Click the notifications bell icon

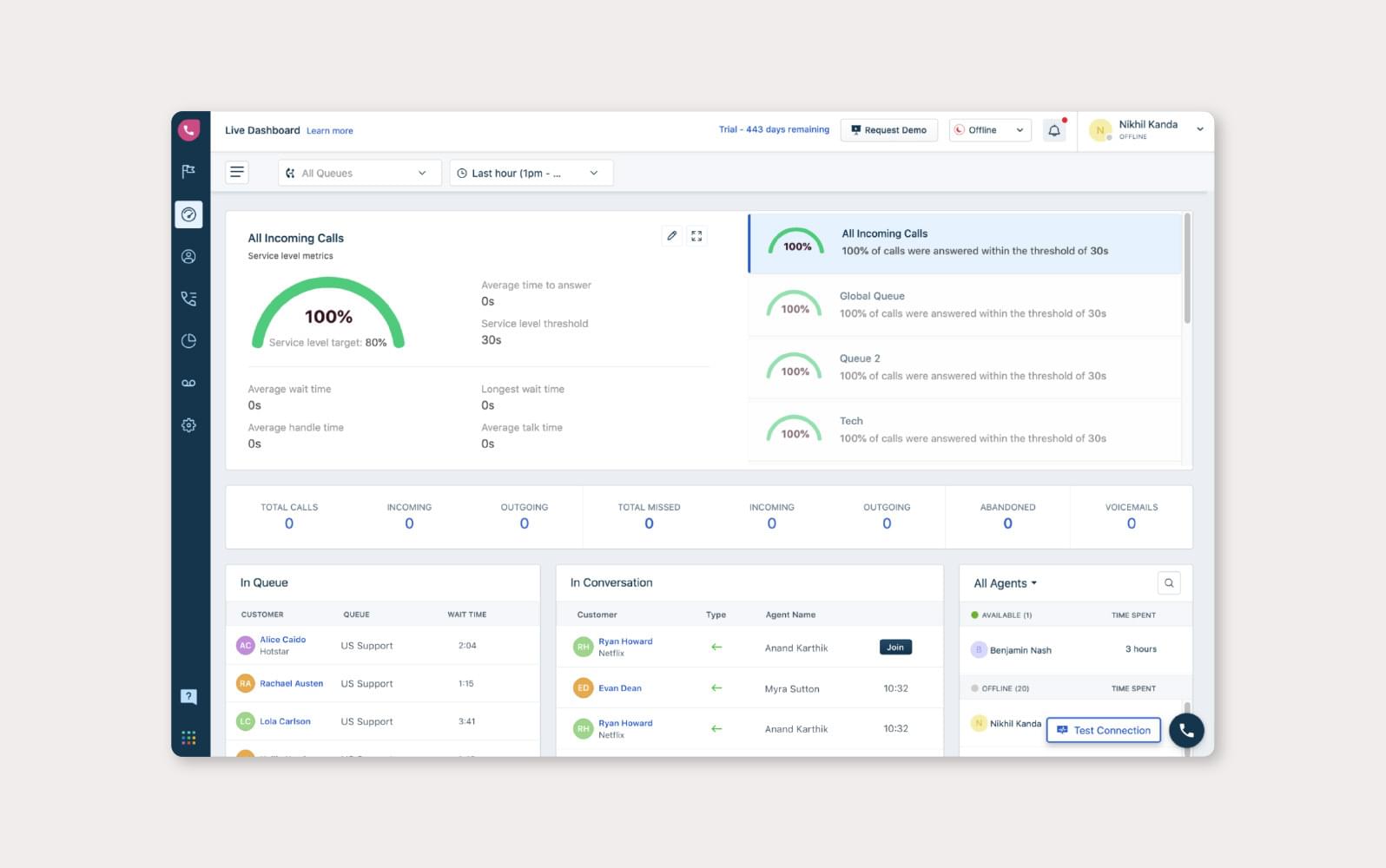pyautogui.click(x=1054, y=130)
